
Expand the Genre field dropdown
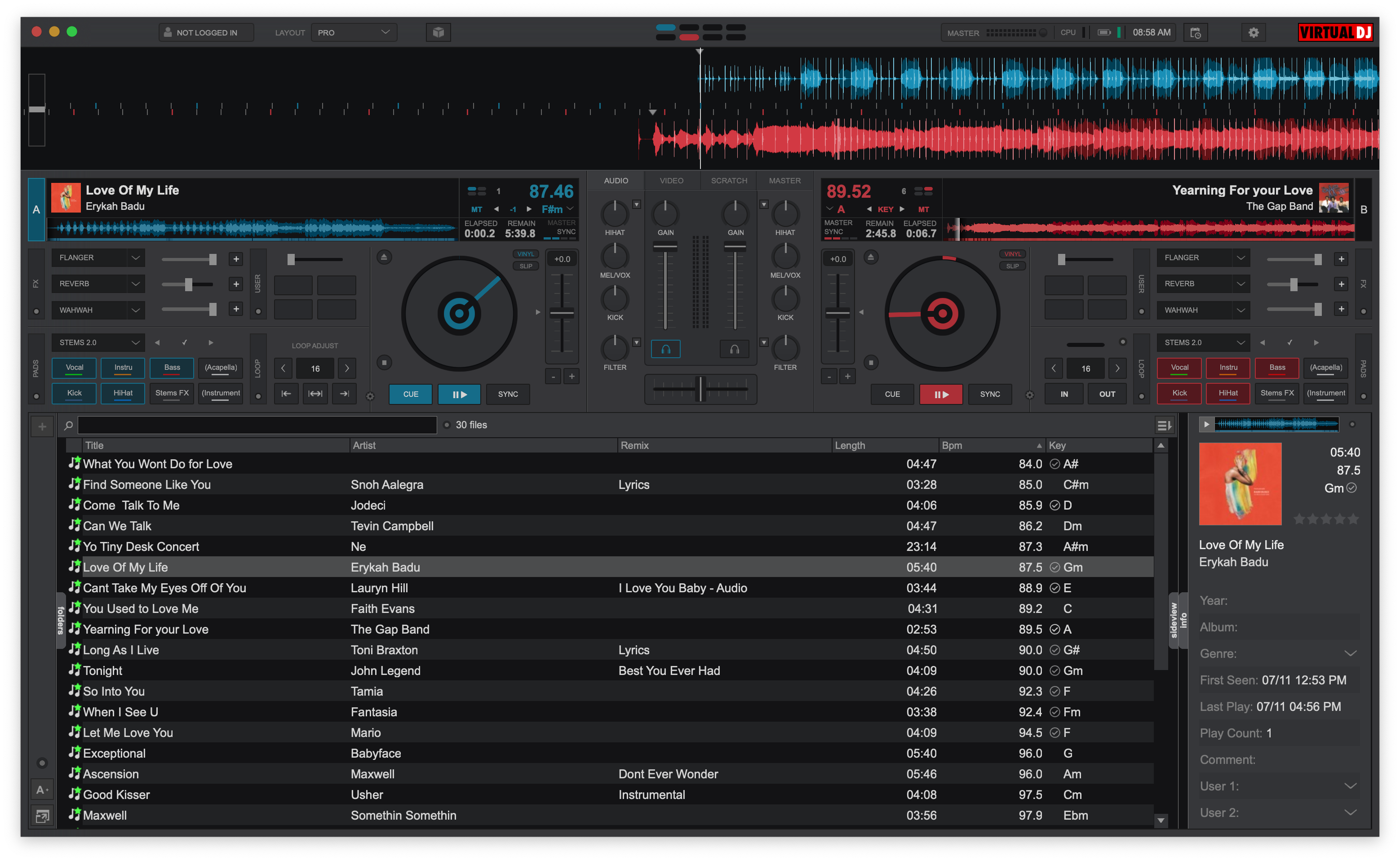coord(1350,653)
